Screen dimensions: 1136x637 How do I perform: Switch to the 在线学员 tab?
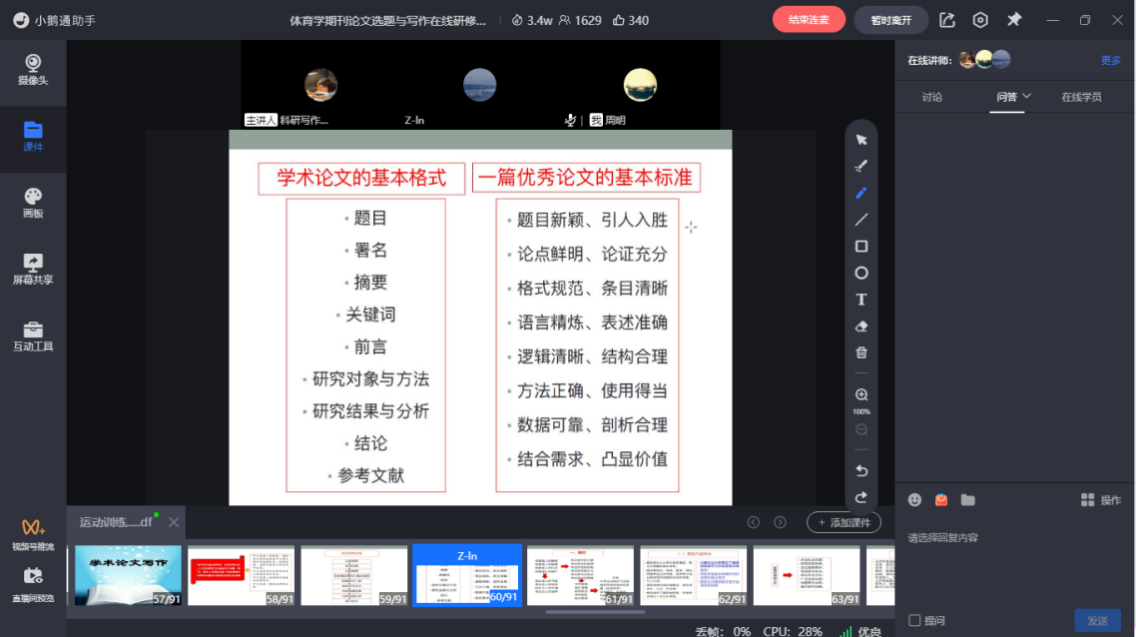(1081, 97)
